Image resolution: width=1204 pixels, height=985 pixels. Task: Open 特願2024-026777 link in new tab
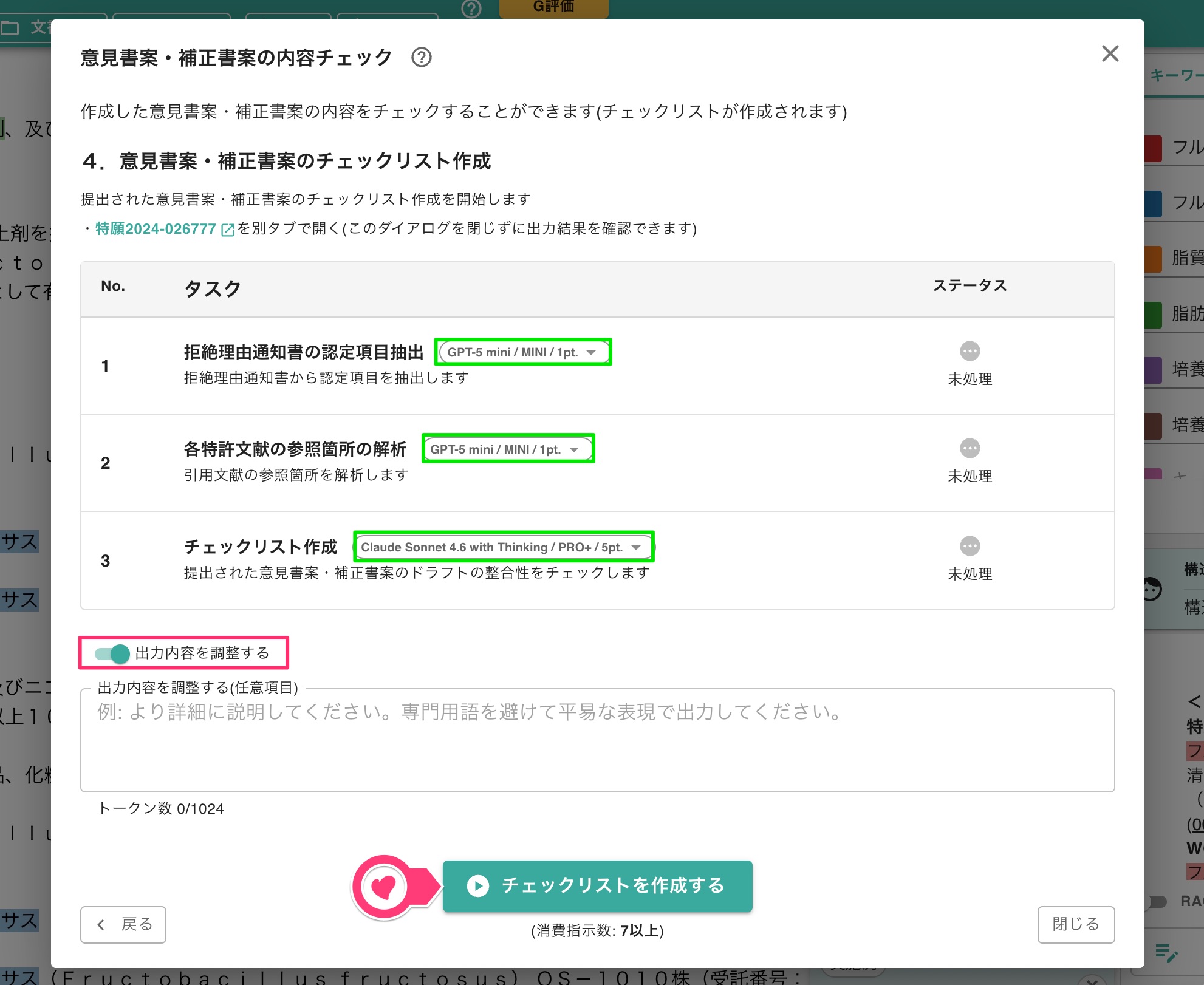156,228
